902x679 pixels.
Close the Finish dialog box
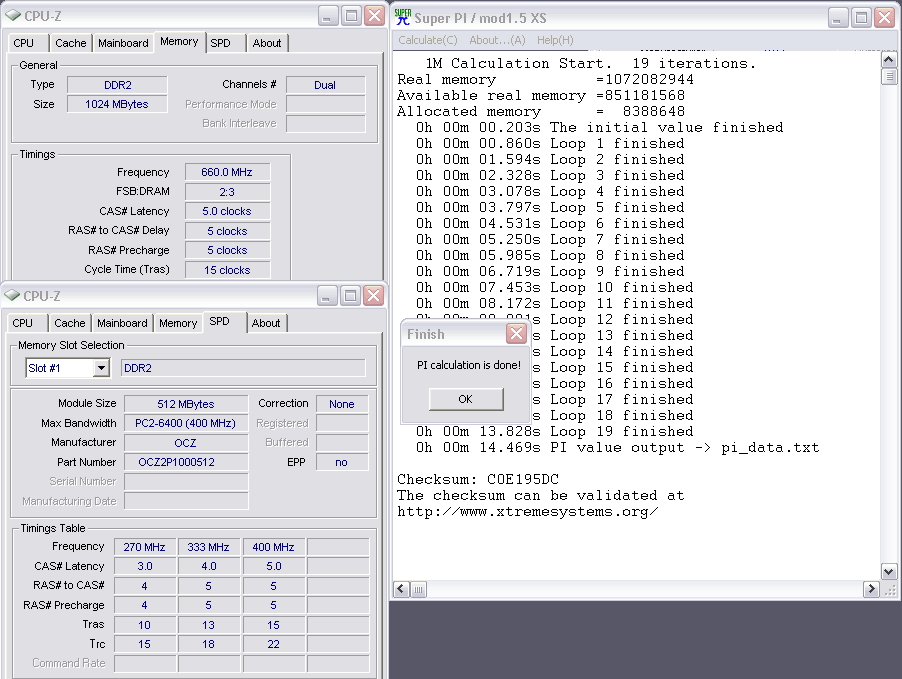516,334
